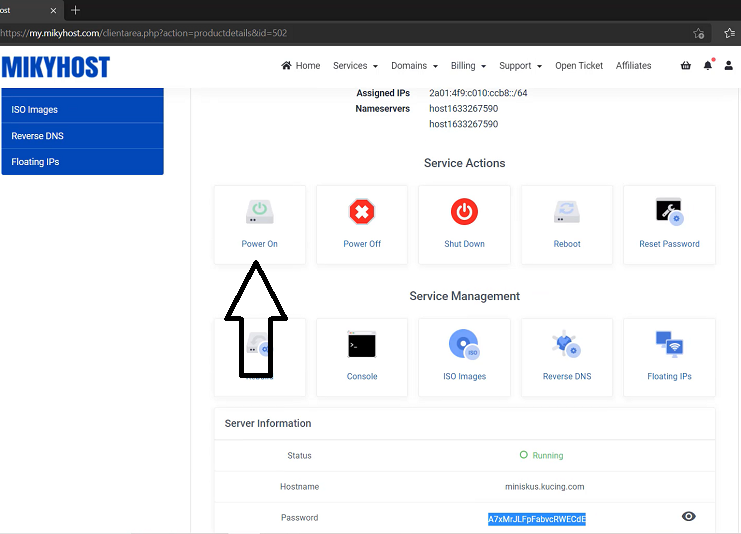This screenshot has height=534, width=741.
Task: Select Floating IPs in the sidebar
Action: (83, 162)
